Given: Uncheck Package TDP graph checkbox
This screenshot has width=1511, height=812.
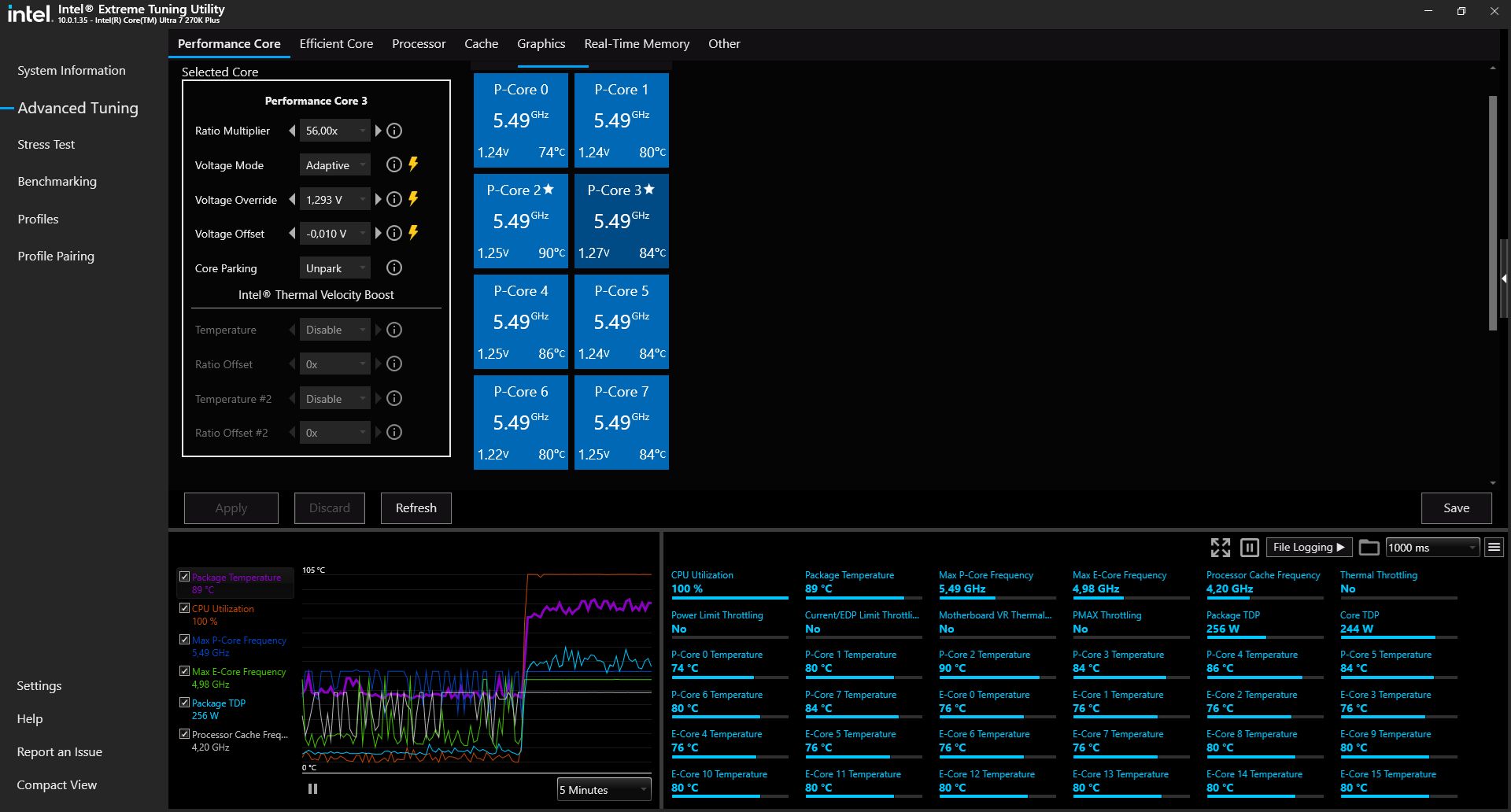Looking at the screenshot, I should pyautogui.click(x=184, y=703).
